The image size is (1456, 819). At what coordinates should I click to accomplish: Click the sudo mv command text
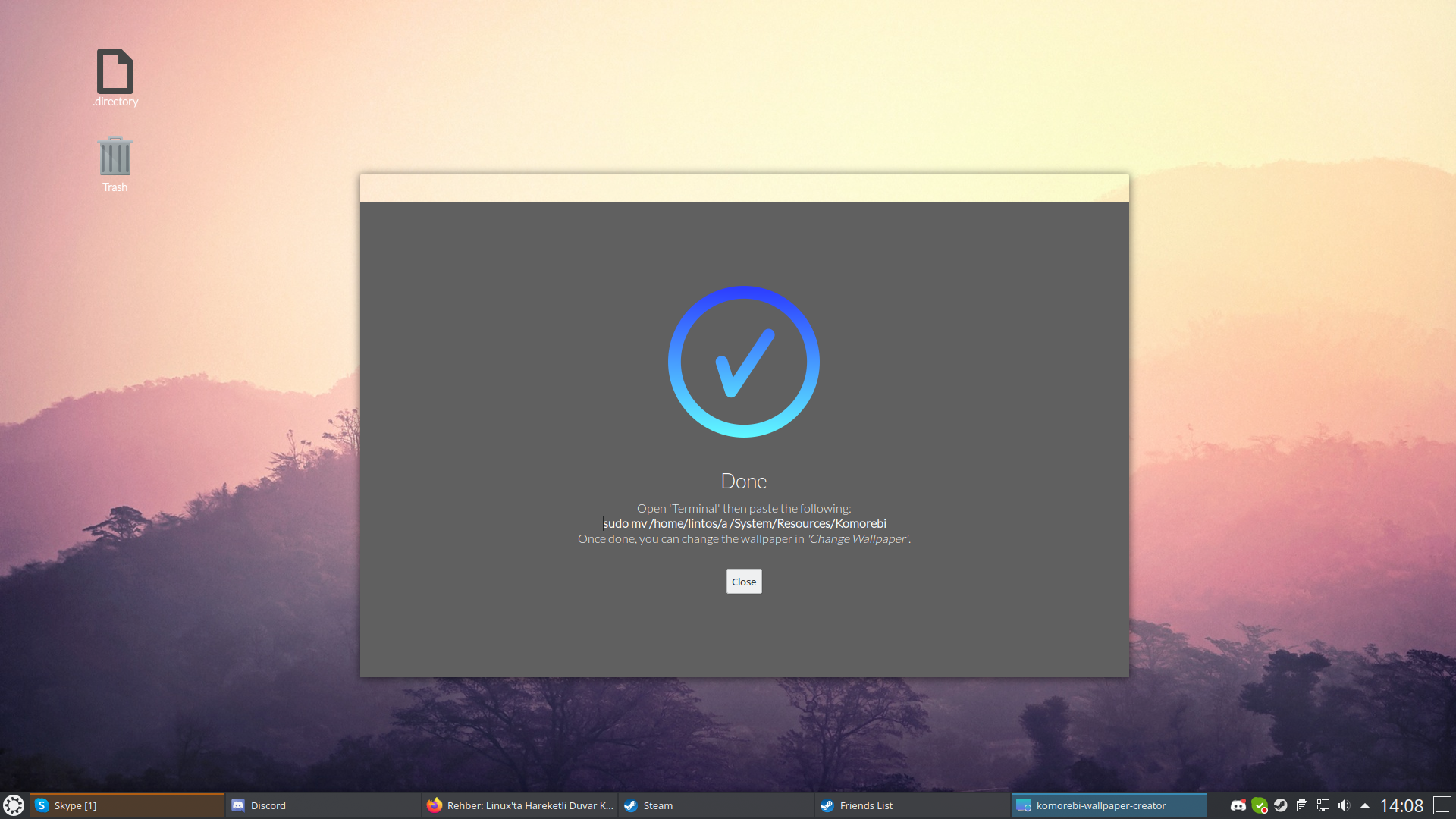pyautogui.click(x=744, y=523)
